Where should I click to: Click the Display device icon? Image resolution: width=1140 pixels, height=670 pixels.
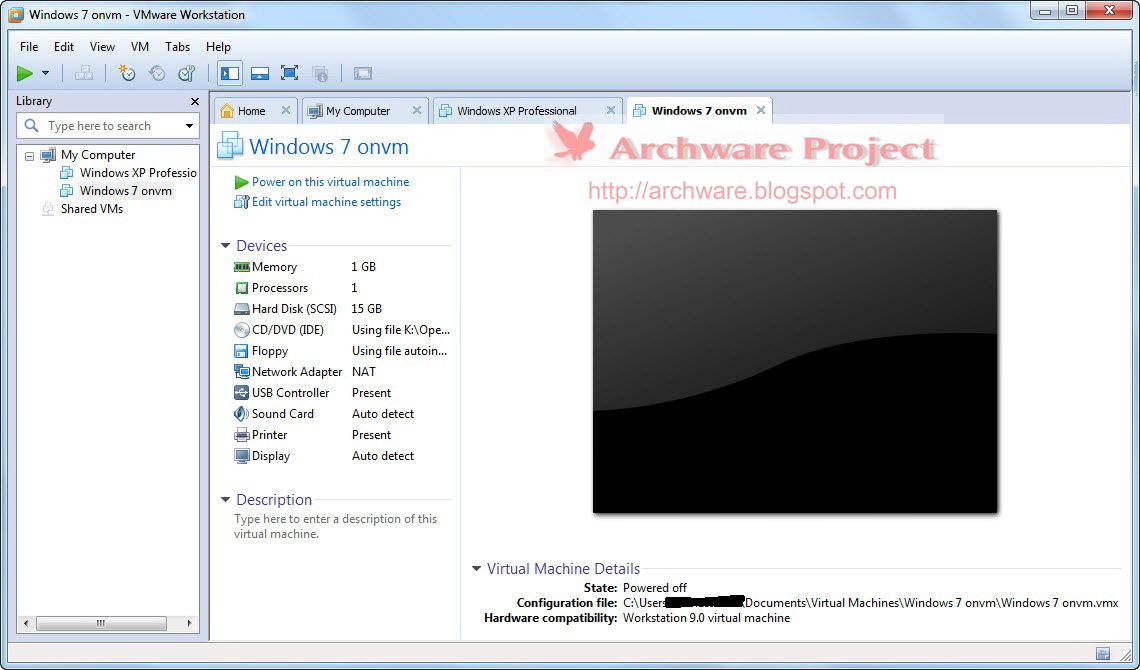241,456
